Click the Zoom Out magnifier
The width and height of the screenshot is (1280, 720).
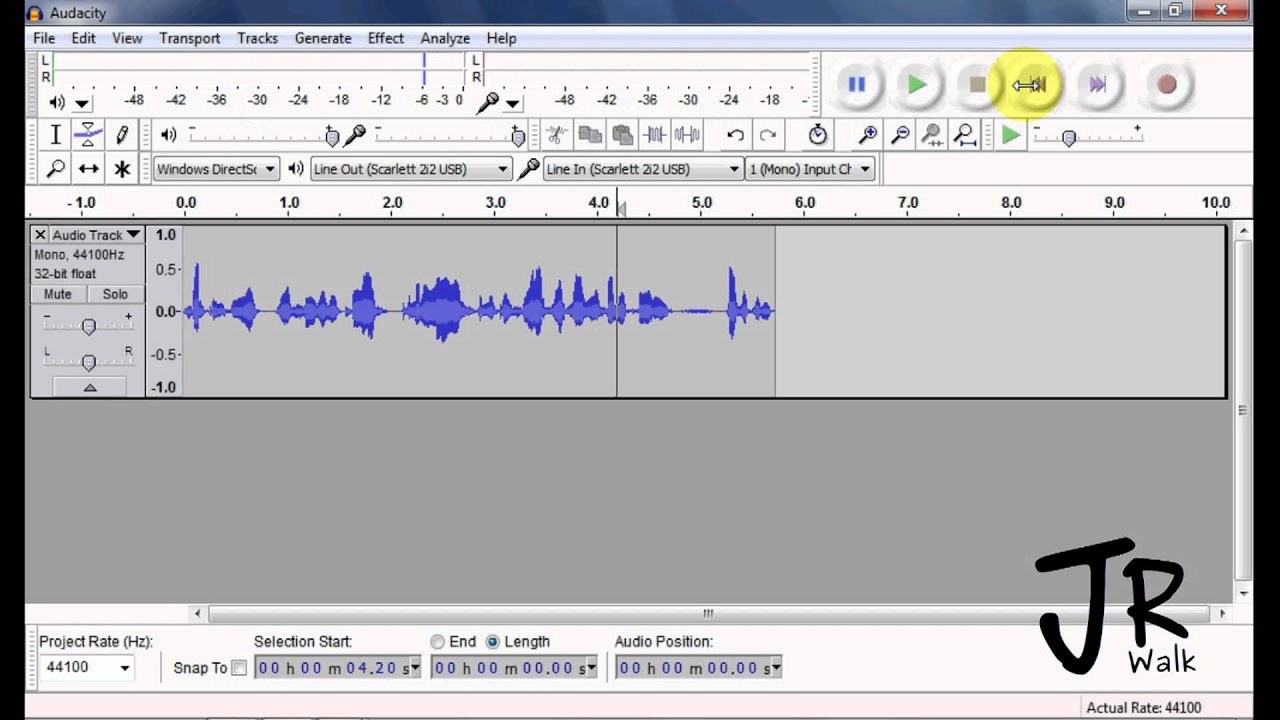(900, 134)
